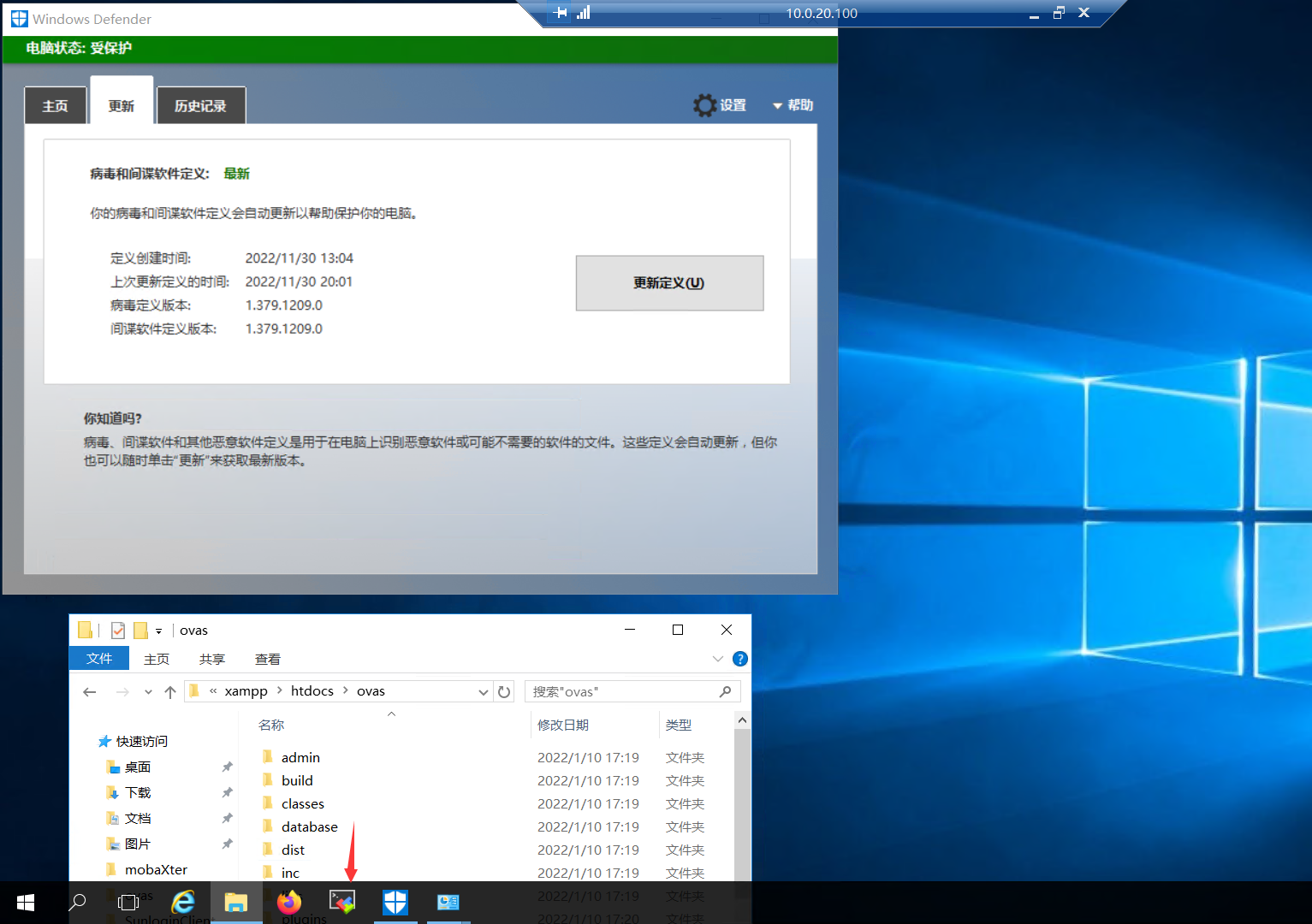Open address bar history dropdown
The width and height of the screenshot is (1312, 924).
(x=484, y=692)
